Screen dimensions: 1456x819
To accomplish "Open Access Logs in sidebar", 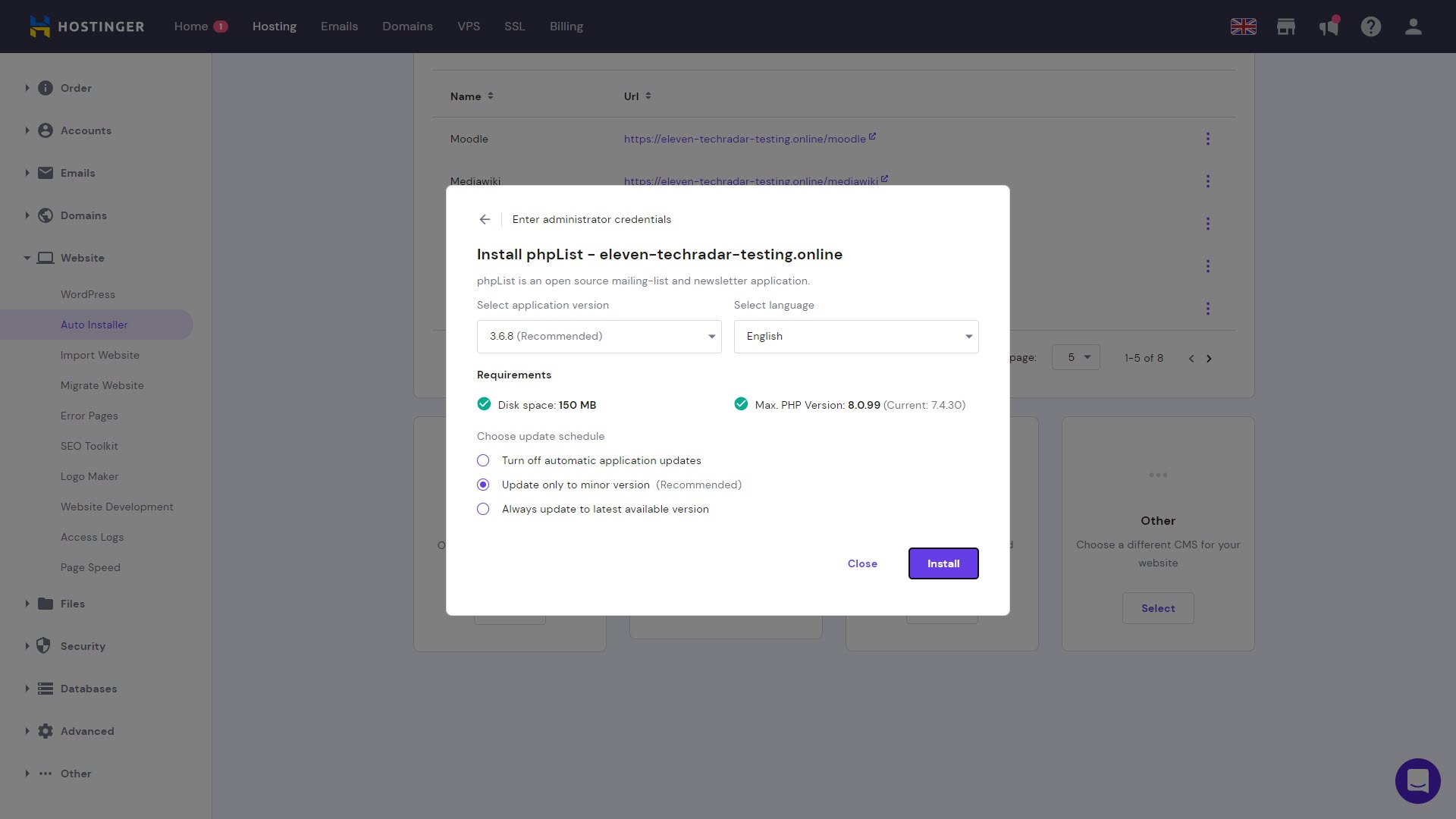I will click(93, 537).
